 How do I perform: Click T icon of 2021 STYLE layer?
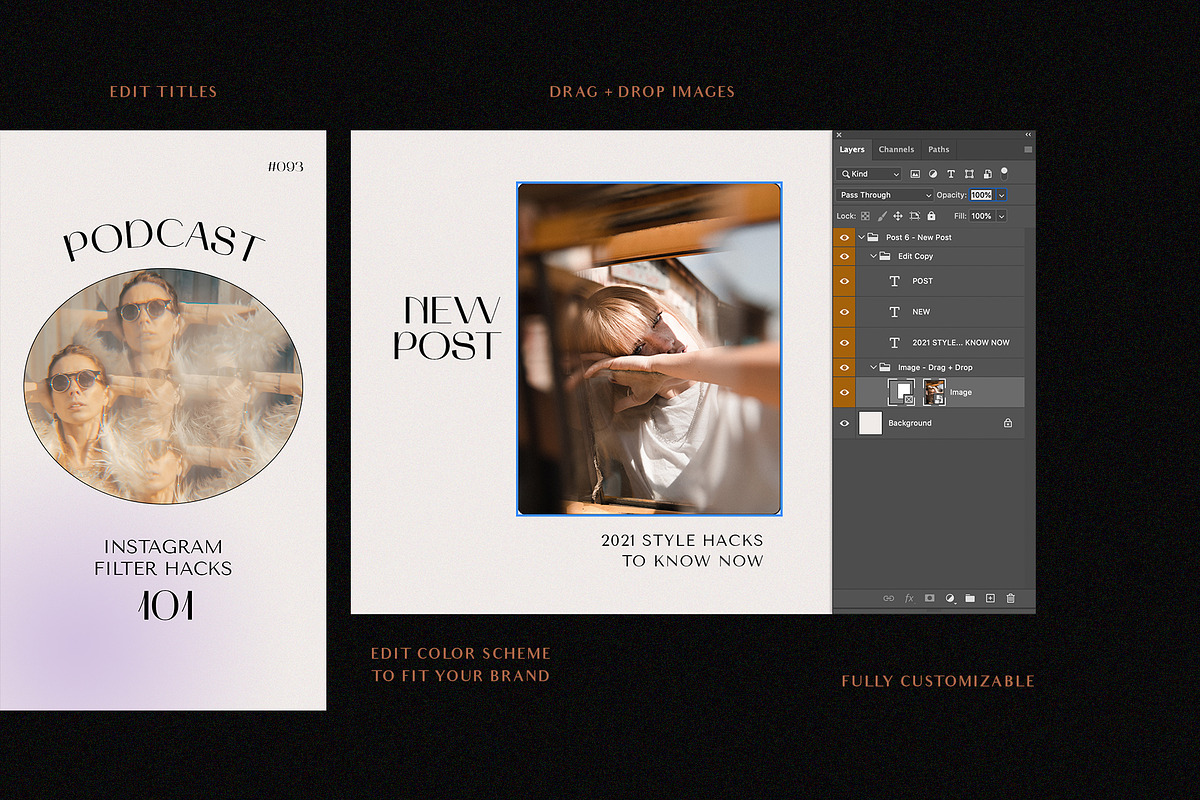(895, 342)
